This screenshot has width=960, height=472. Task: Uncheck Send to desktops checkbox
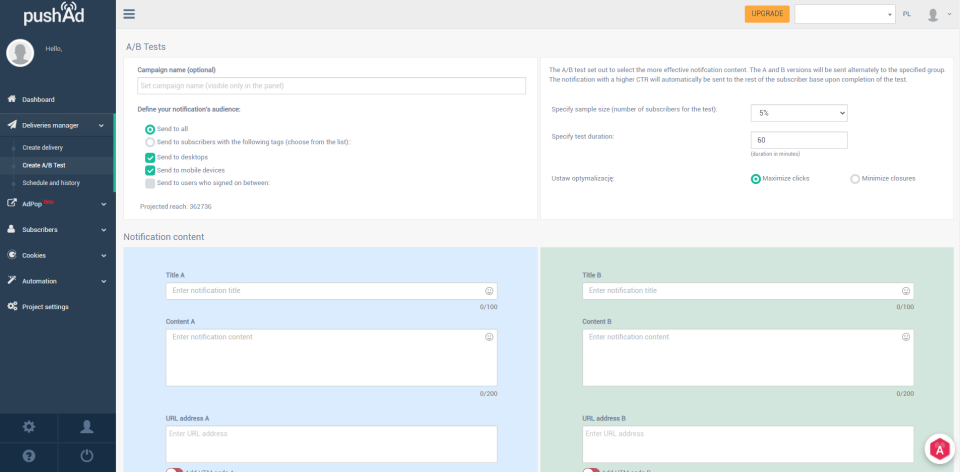click(150, 157)
